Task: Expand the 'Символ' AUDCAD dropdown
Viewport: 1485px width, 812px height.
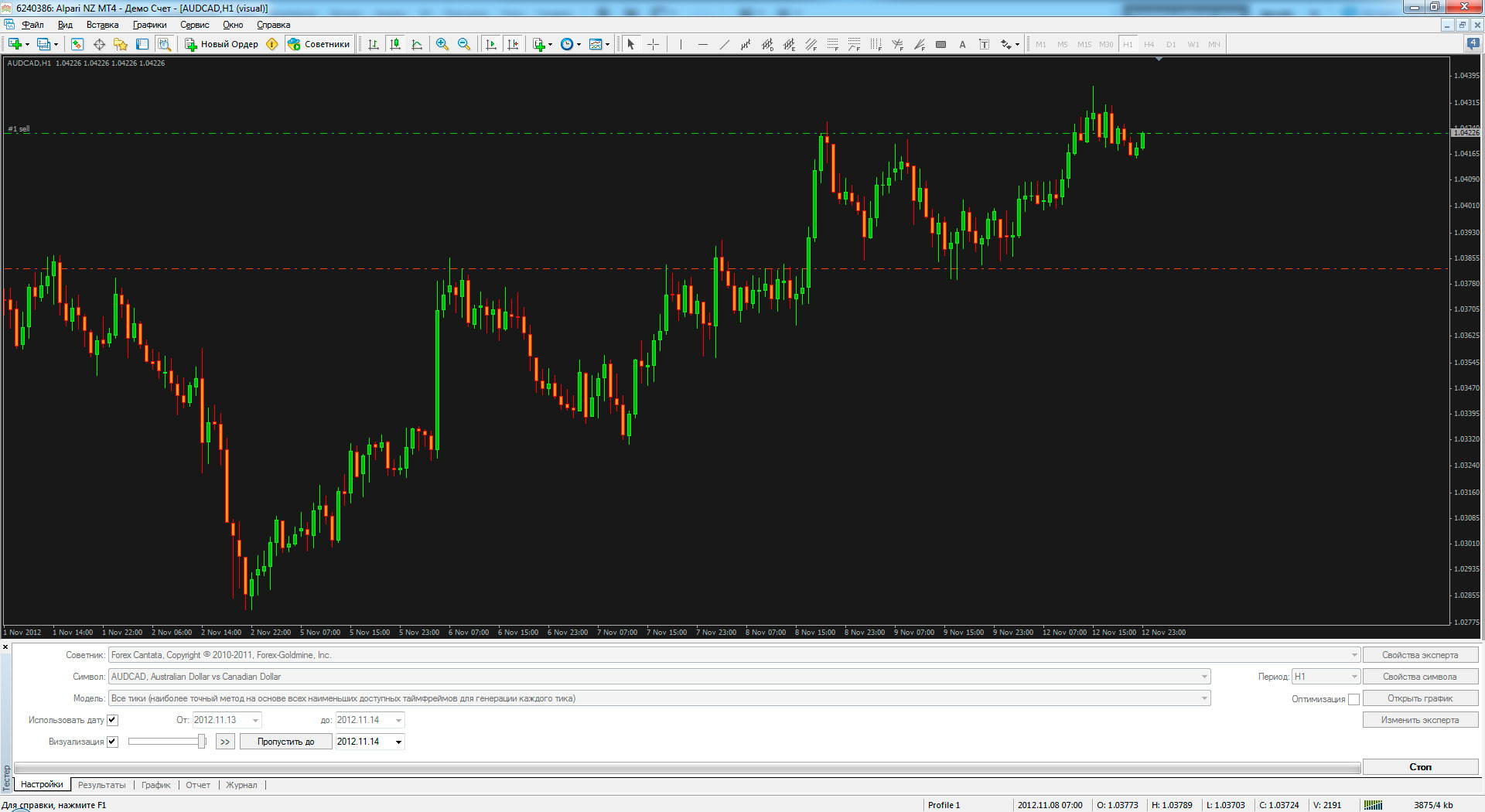Action: (1204, 677)
